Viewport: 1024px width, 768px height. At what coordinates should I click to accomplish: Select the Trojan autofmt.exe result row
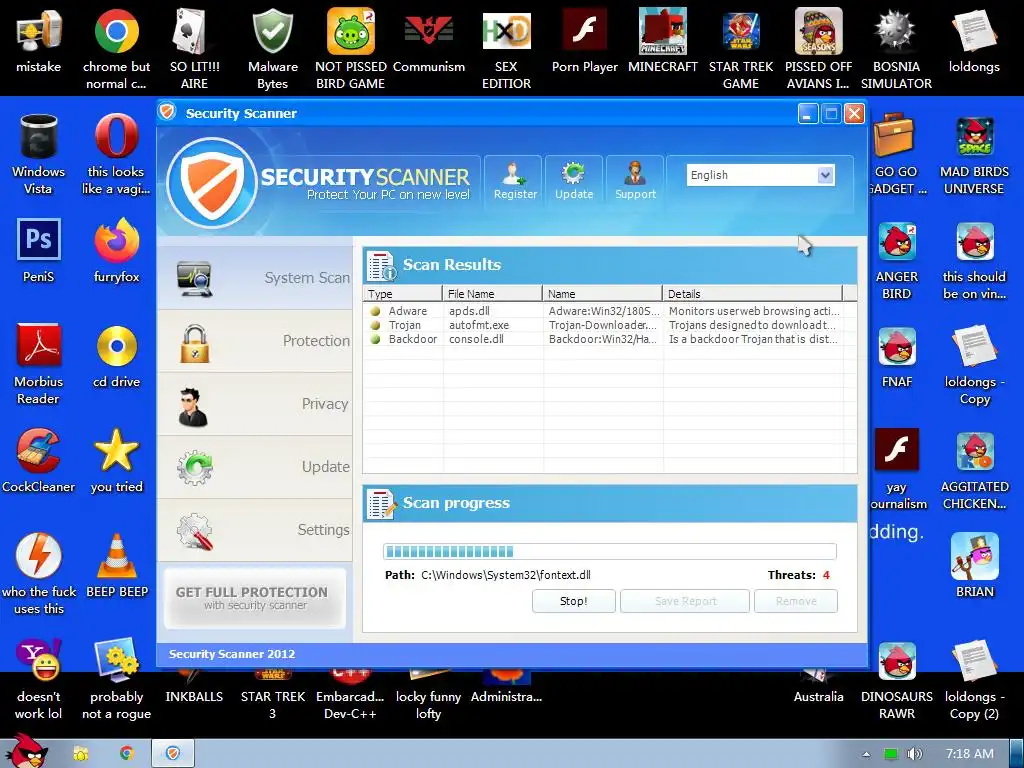[x=604, y=325]
